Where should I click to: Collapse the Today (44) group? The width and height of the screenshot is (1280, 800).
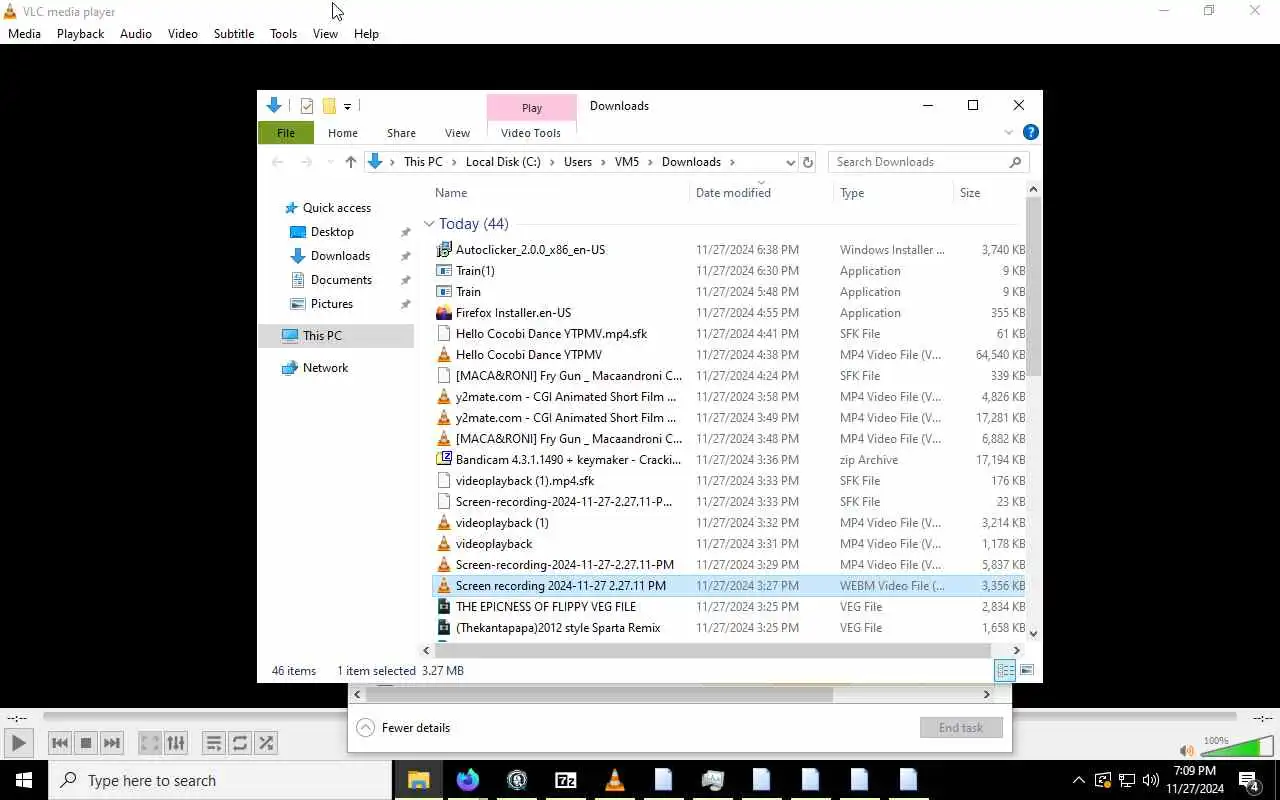[429, 224]
